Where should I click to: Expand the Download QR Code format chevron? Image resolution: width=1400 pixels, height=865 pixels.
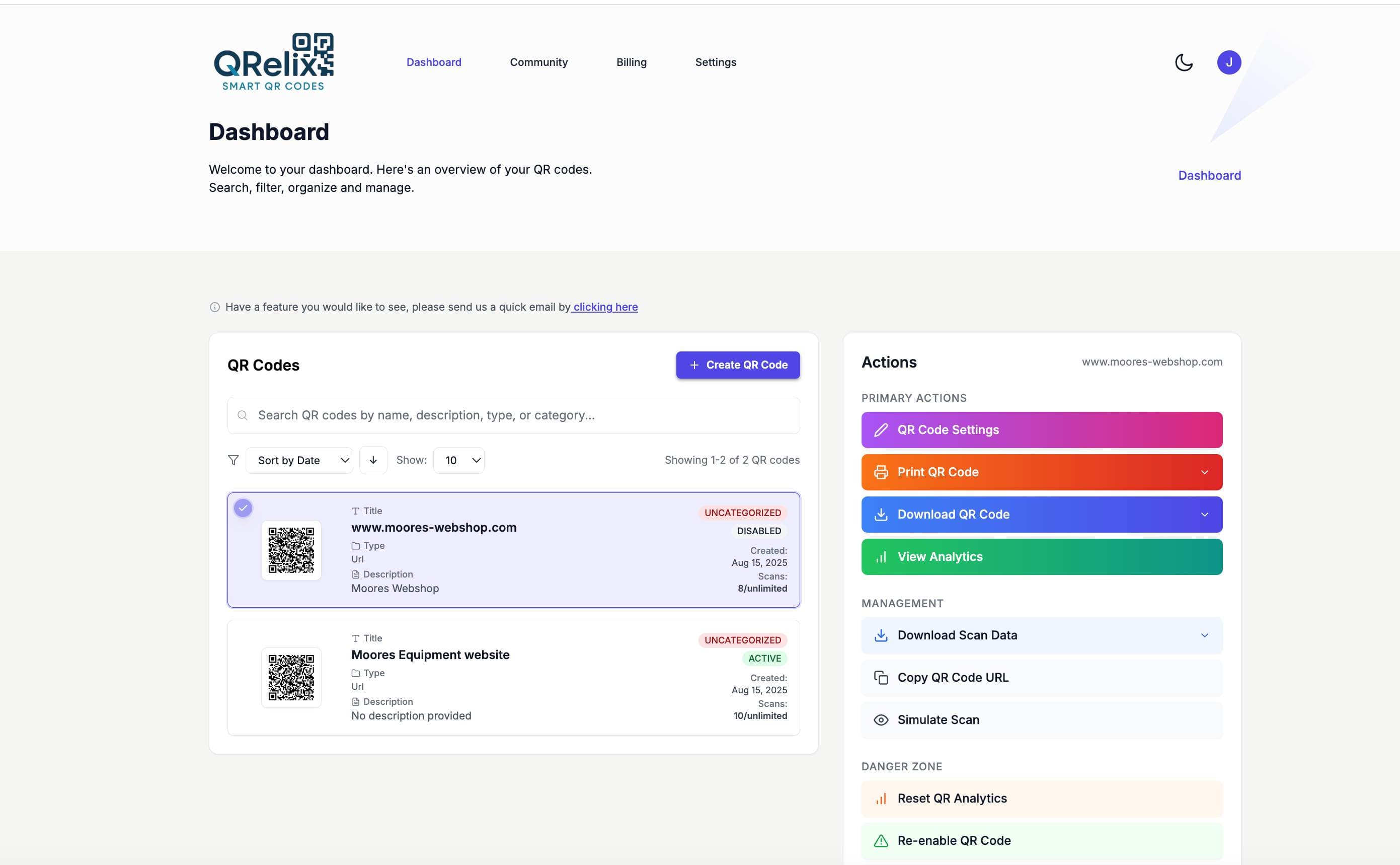click(x=1204, y=514)
